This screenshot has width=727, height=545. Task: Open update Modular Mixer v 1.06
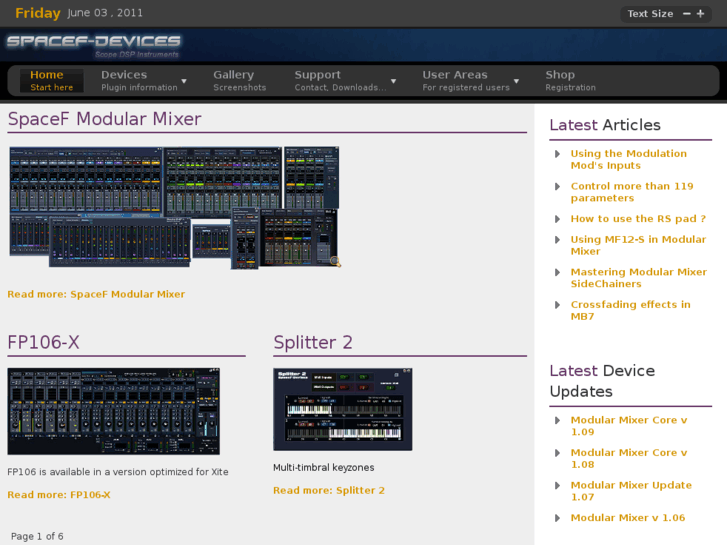click(628, 518)
